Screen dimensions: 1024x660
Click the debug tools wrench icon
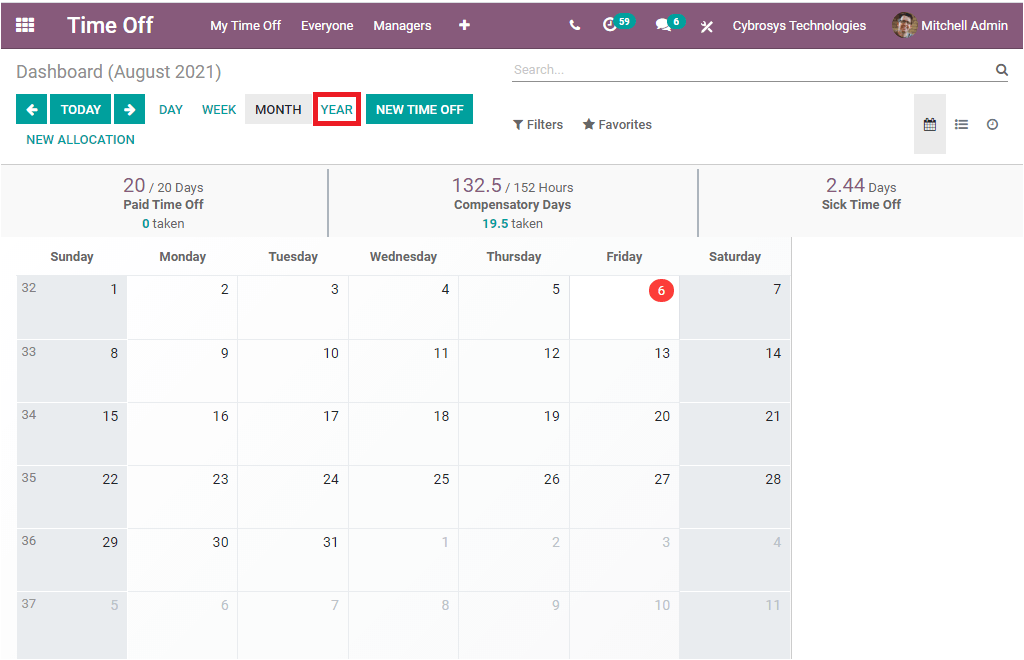coord(707,26)
